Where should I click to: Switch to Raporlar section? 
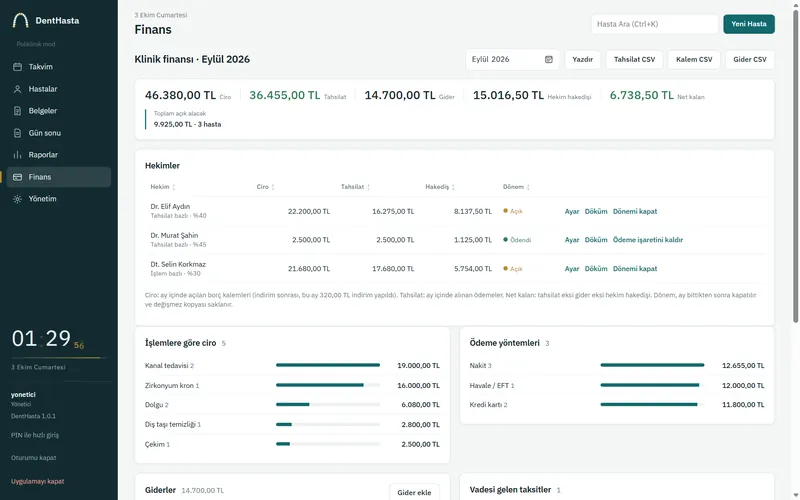click(x=59, y=155)
